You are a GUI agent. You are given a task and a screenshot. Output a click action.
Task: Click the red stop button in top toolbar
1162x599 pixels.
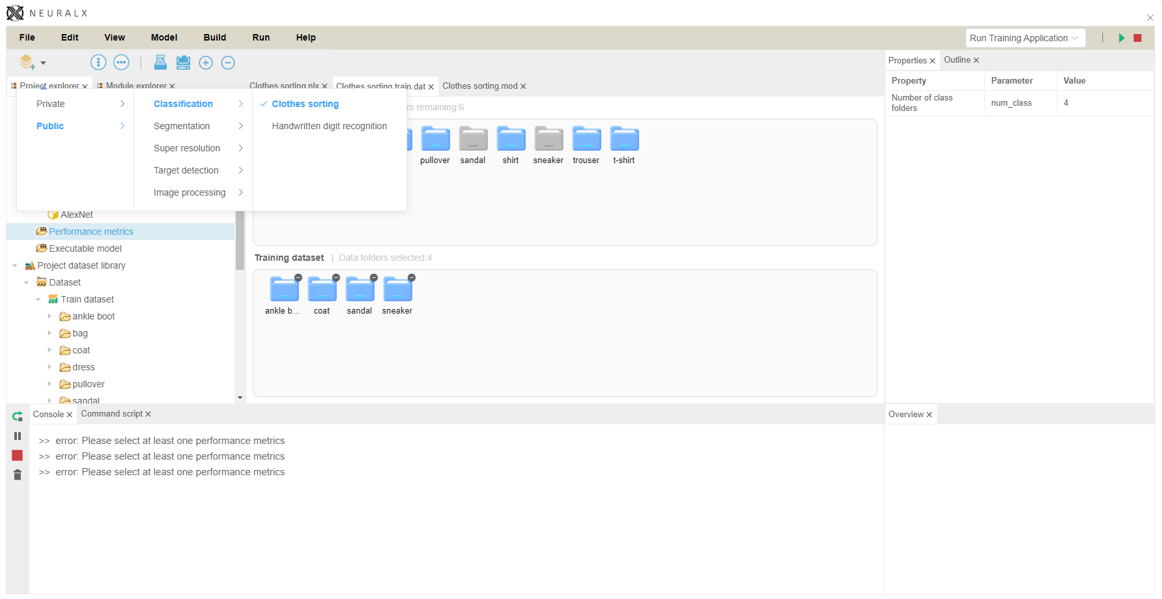click(1137, 38)
